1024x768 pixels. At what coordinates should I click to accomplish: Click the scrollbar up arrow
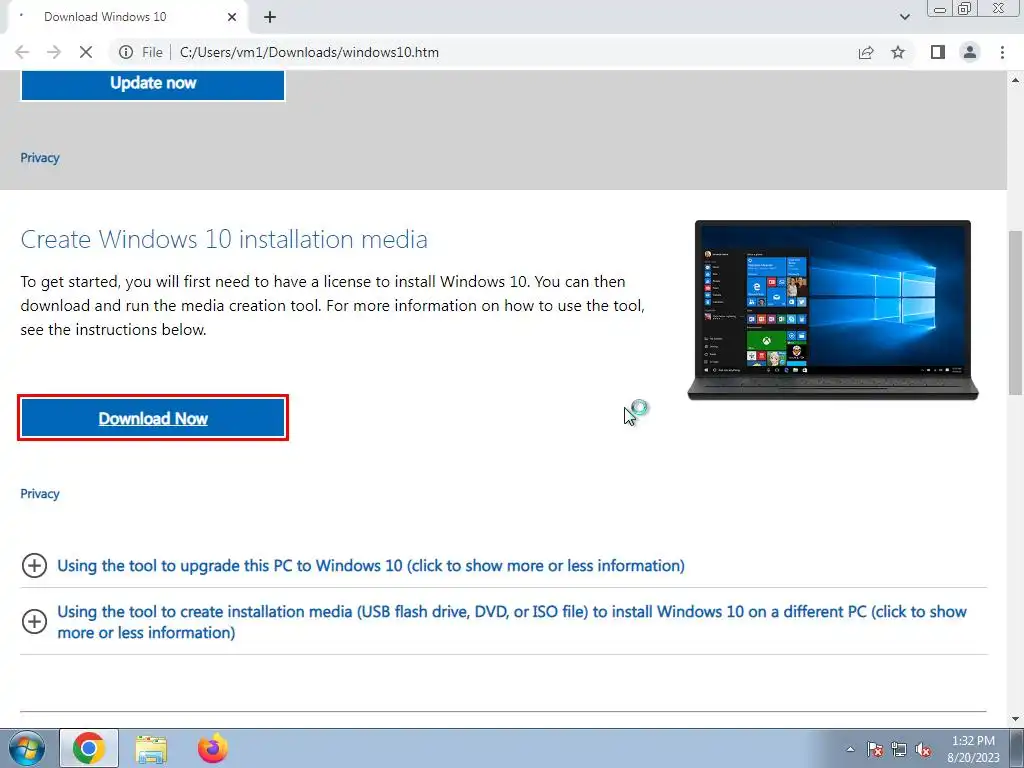1015,80
